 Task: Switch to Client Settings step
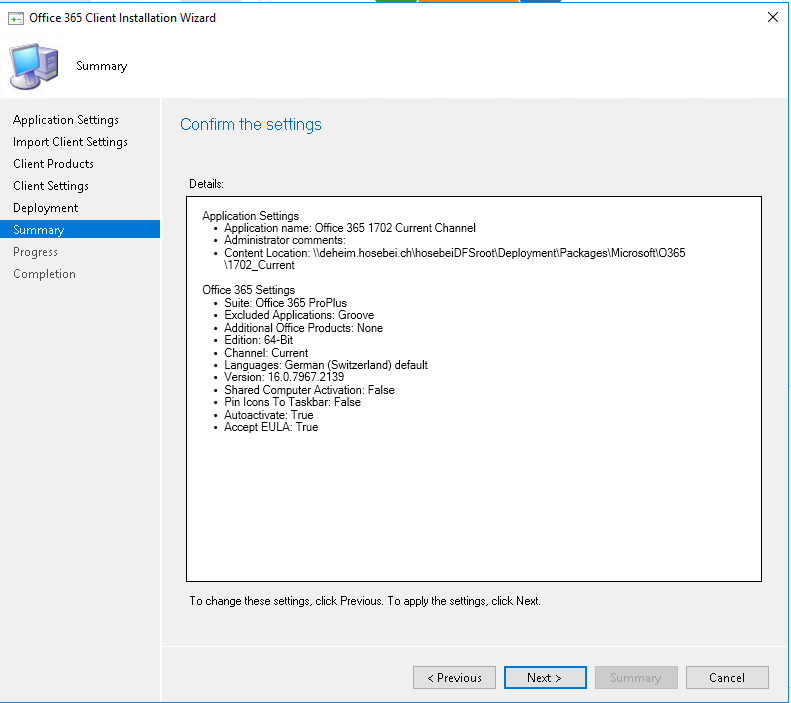click(x=51, y=186)
